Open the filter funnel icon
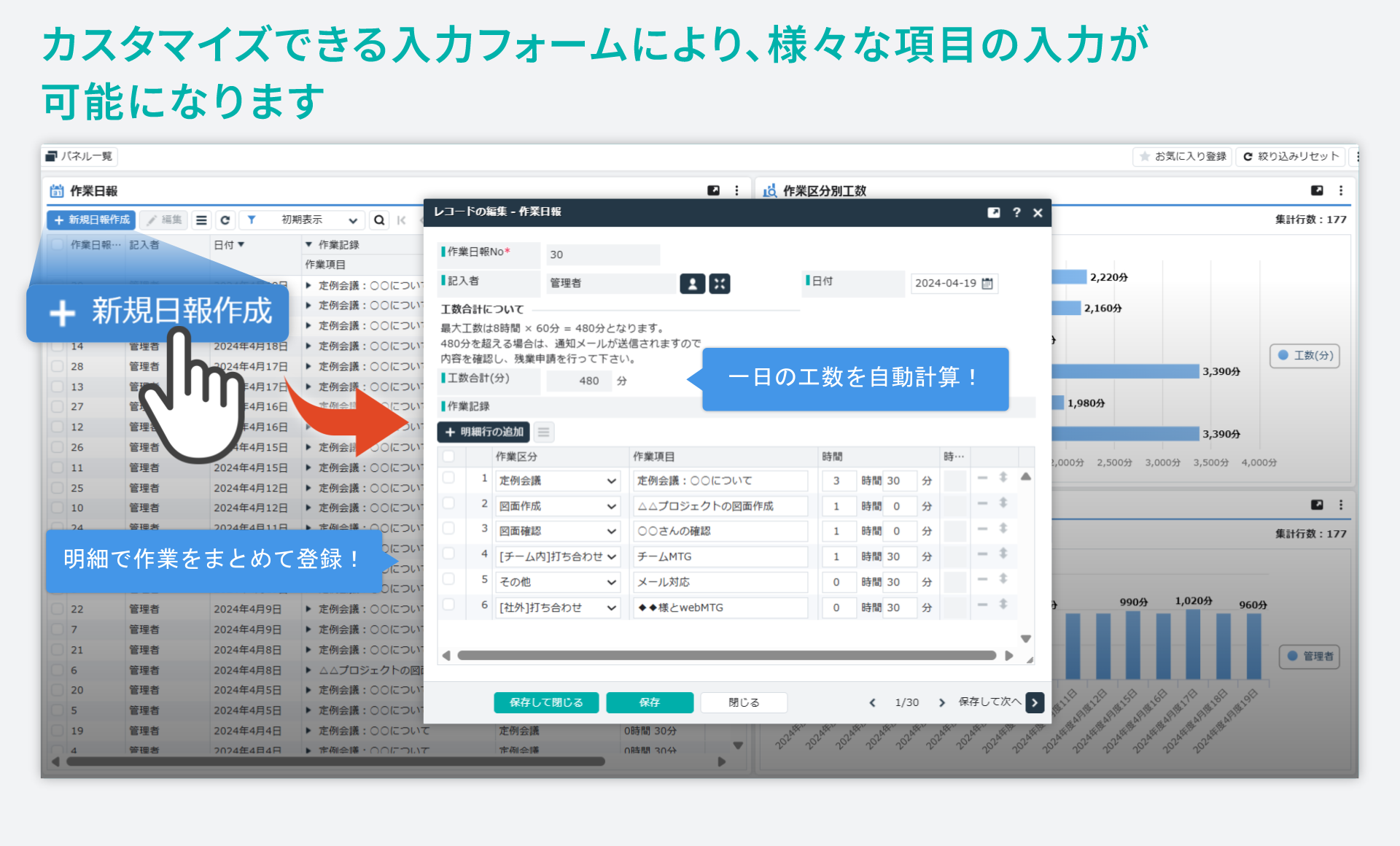The height and width of the screenshot is (846, 1400). 252,220
